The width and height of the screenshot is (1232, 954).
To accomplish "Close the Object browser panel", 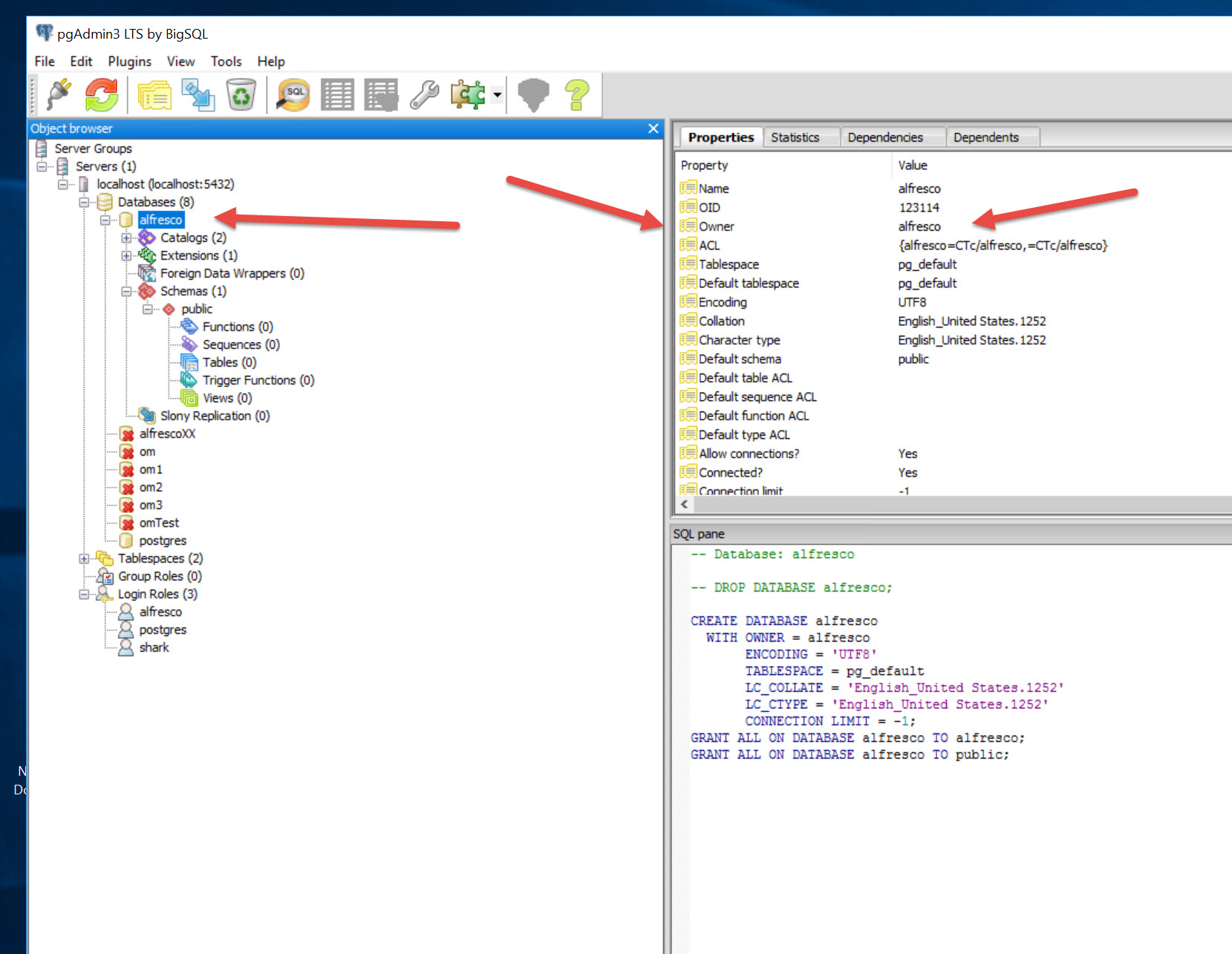I will 653,128.
